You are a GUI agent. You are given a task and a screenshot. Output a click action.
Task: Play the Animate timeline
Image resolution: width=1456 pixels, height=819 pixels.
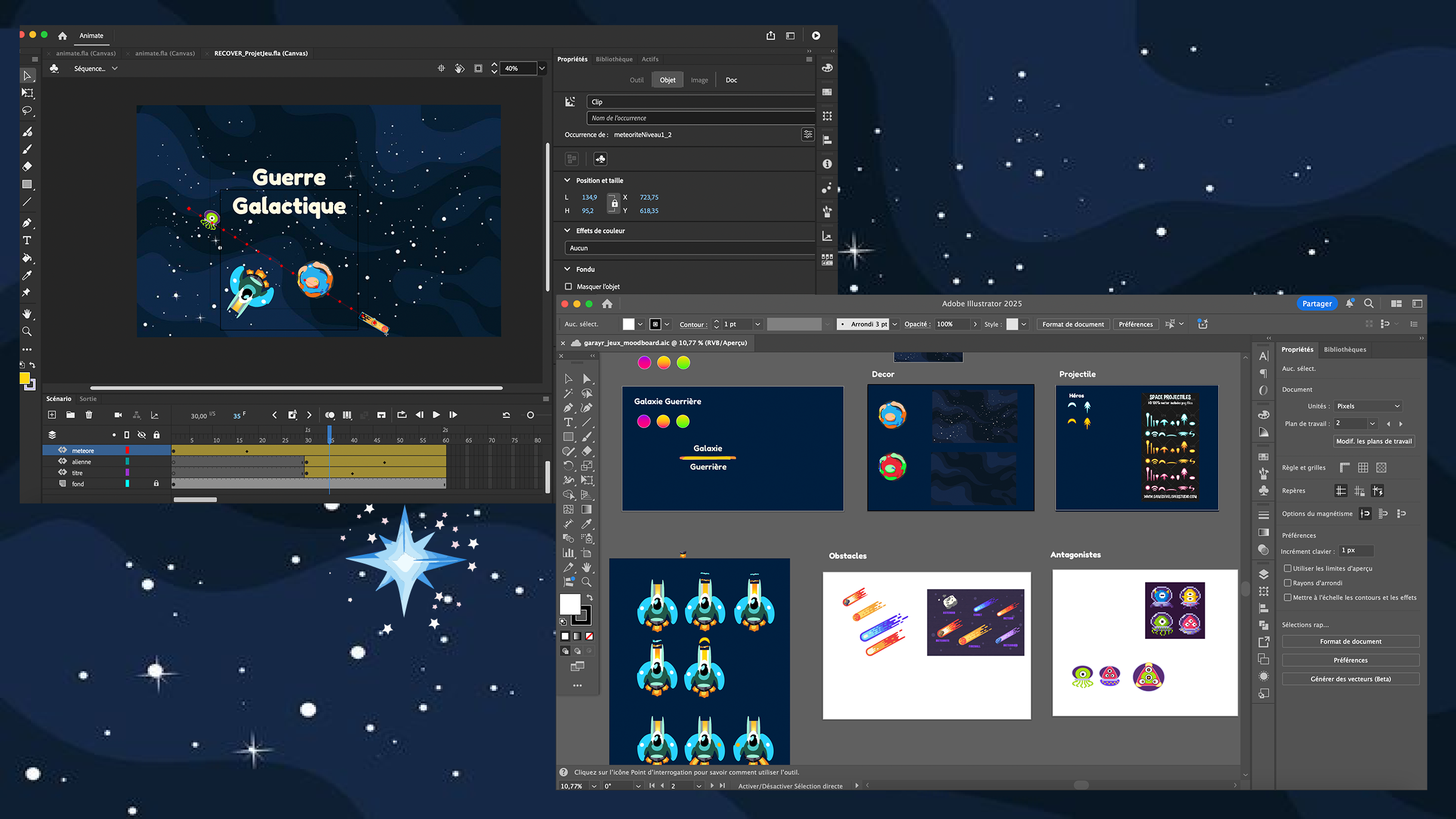(x=436, y=415)
